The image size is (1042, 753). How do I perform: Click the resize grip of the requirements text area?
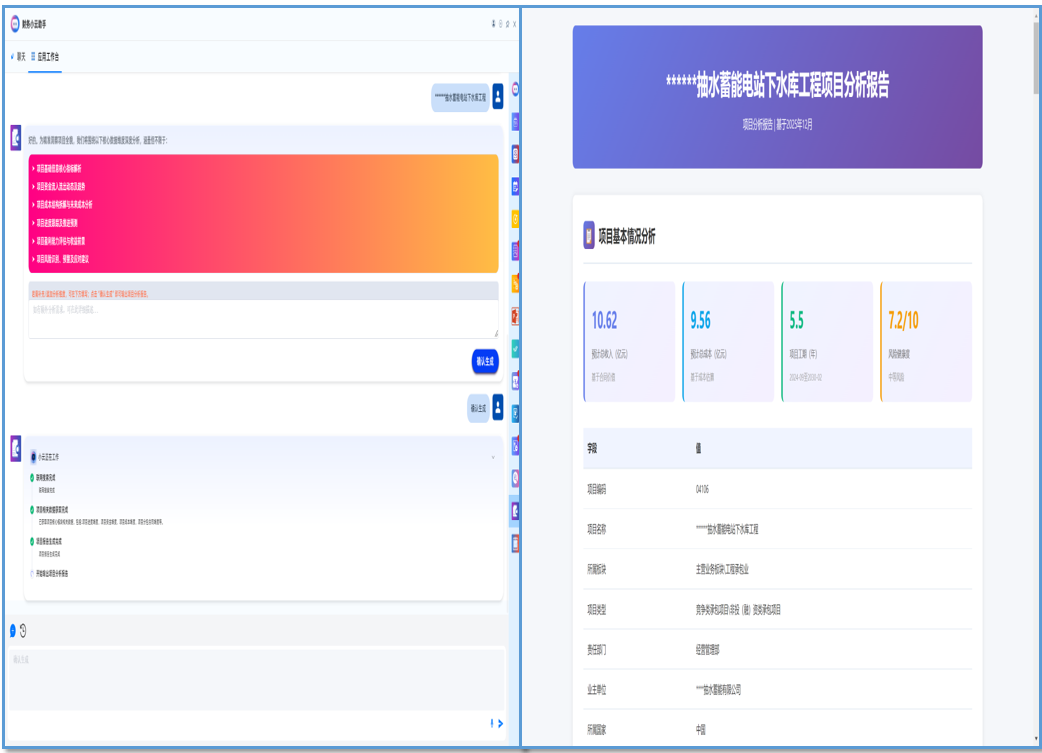tap(495, 334)
